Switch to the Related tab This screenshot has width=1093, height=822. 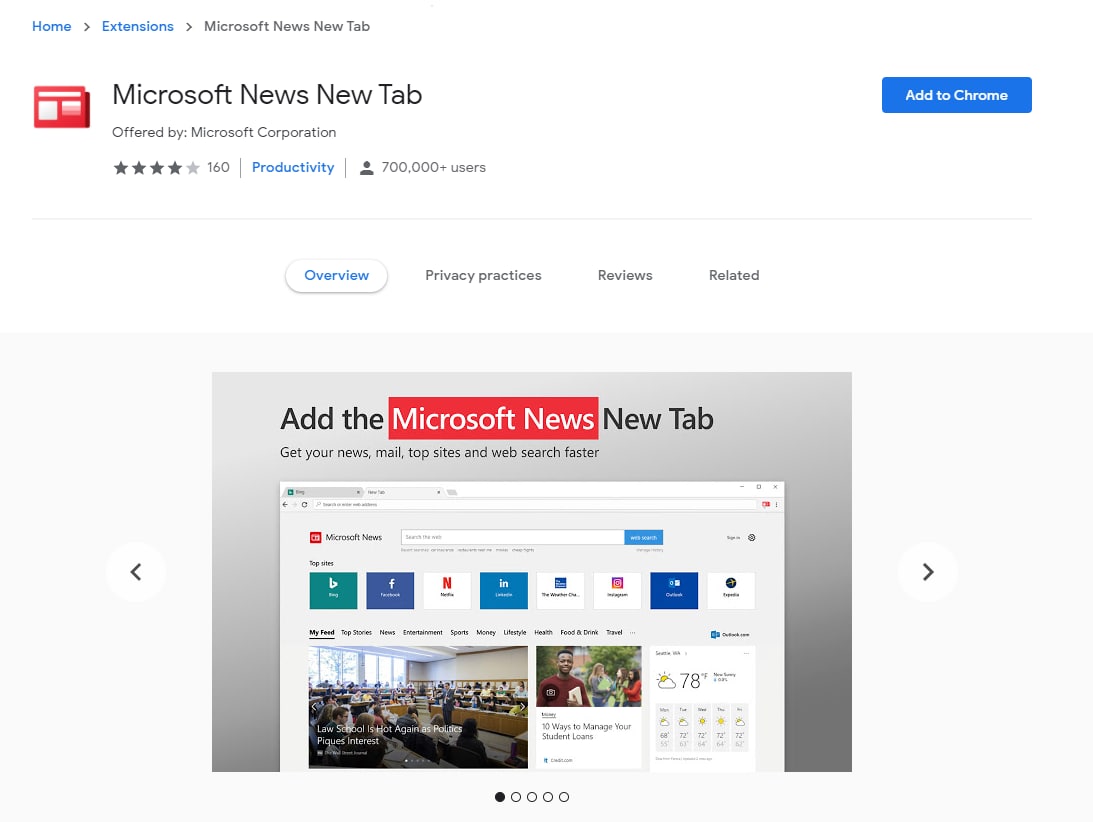[x=734, y=275]
